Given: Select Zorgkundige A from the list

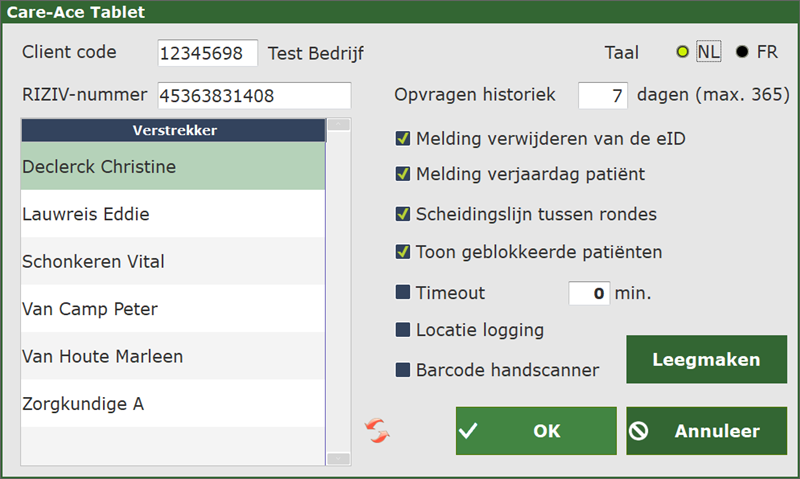Looking at the screenshot, I should point(173,404).
